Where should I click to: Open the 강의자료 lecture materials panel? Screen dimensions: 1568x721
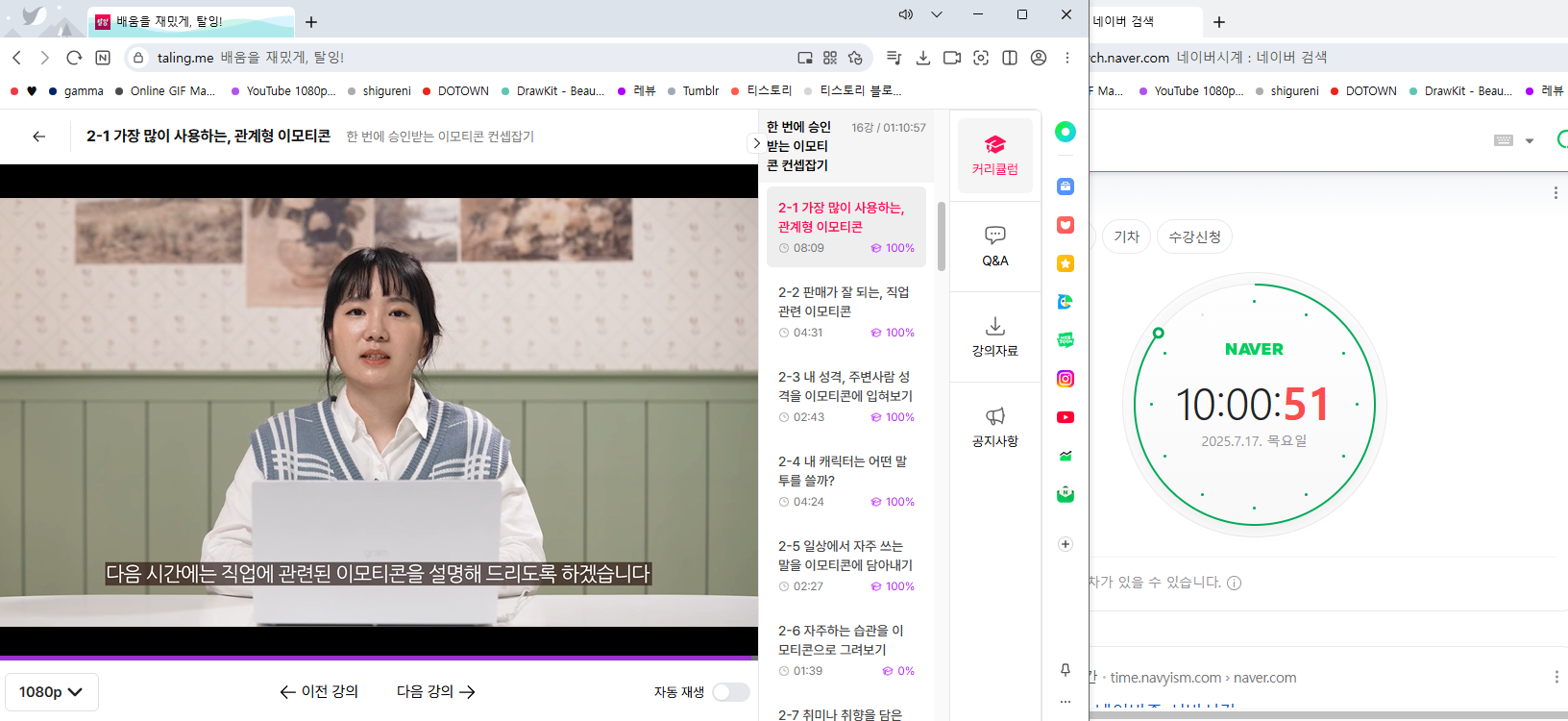(x=994, y=336)
